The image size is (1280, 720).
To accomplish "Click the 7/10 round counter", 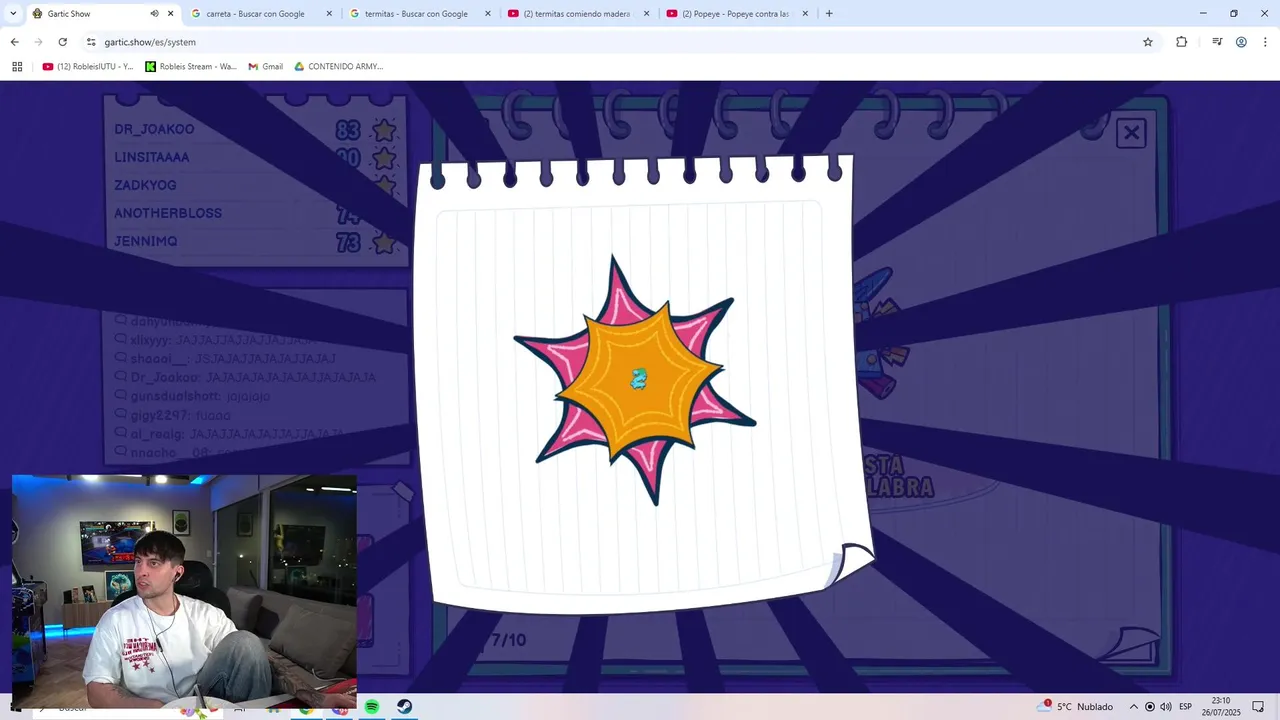I will point(508,639).
